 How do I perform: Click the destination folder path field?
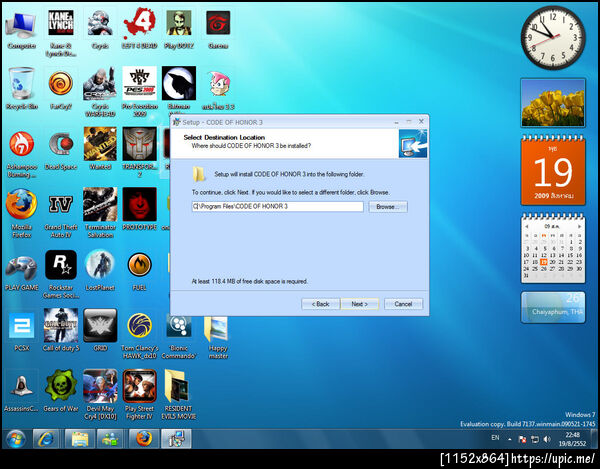(x=277, y=207)
